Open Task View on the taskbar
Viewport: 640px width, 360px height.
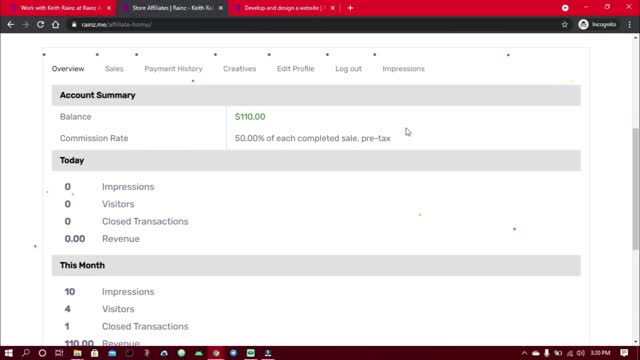click(x=59, y=353)
